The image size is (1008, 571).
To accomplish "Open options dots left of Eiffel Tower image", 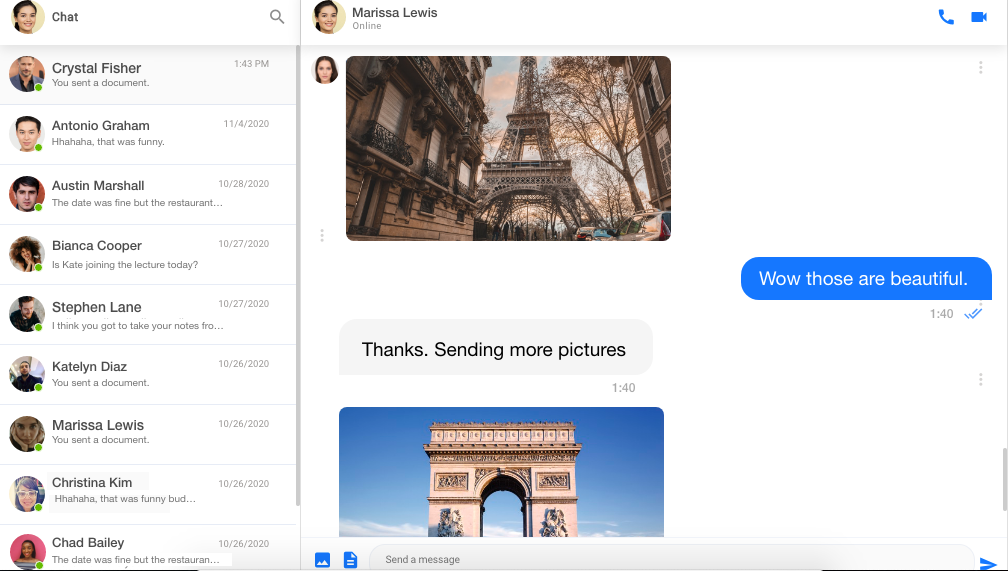I will point(321,235).
